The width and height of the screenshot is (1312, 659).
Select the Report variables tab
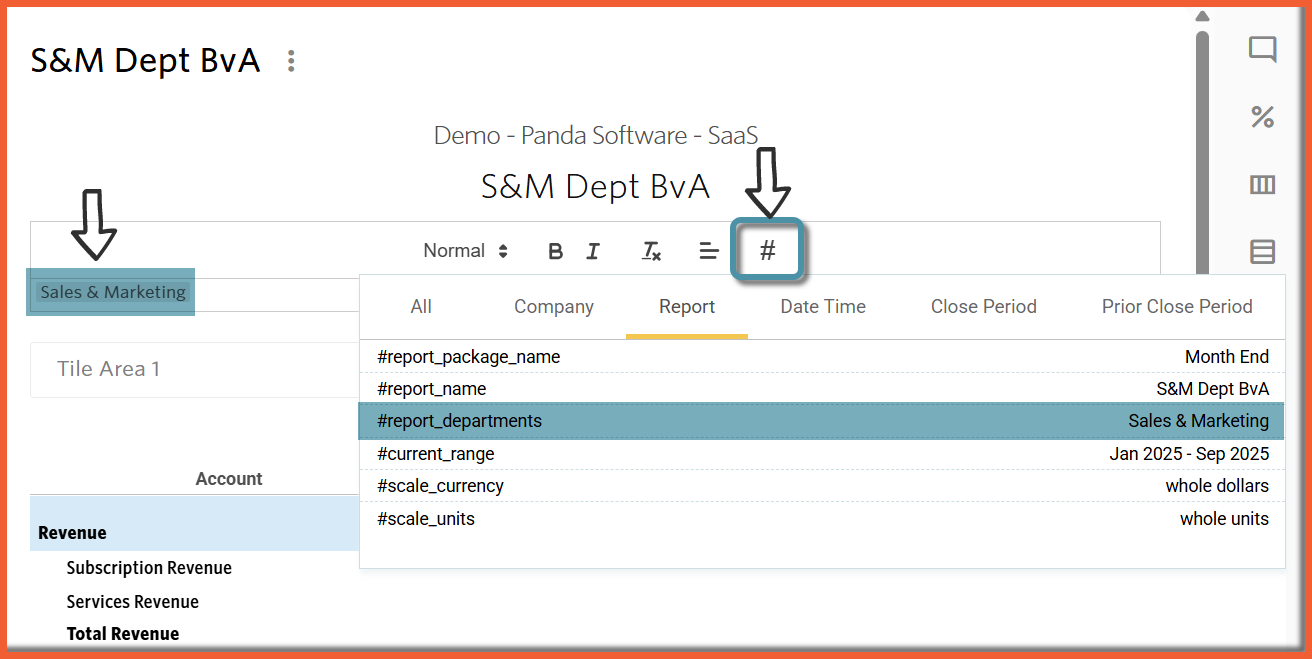point(687,307)
